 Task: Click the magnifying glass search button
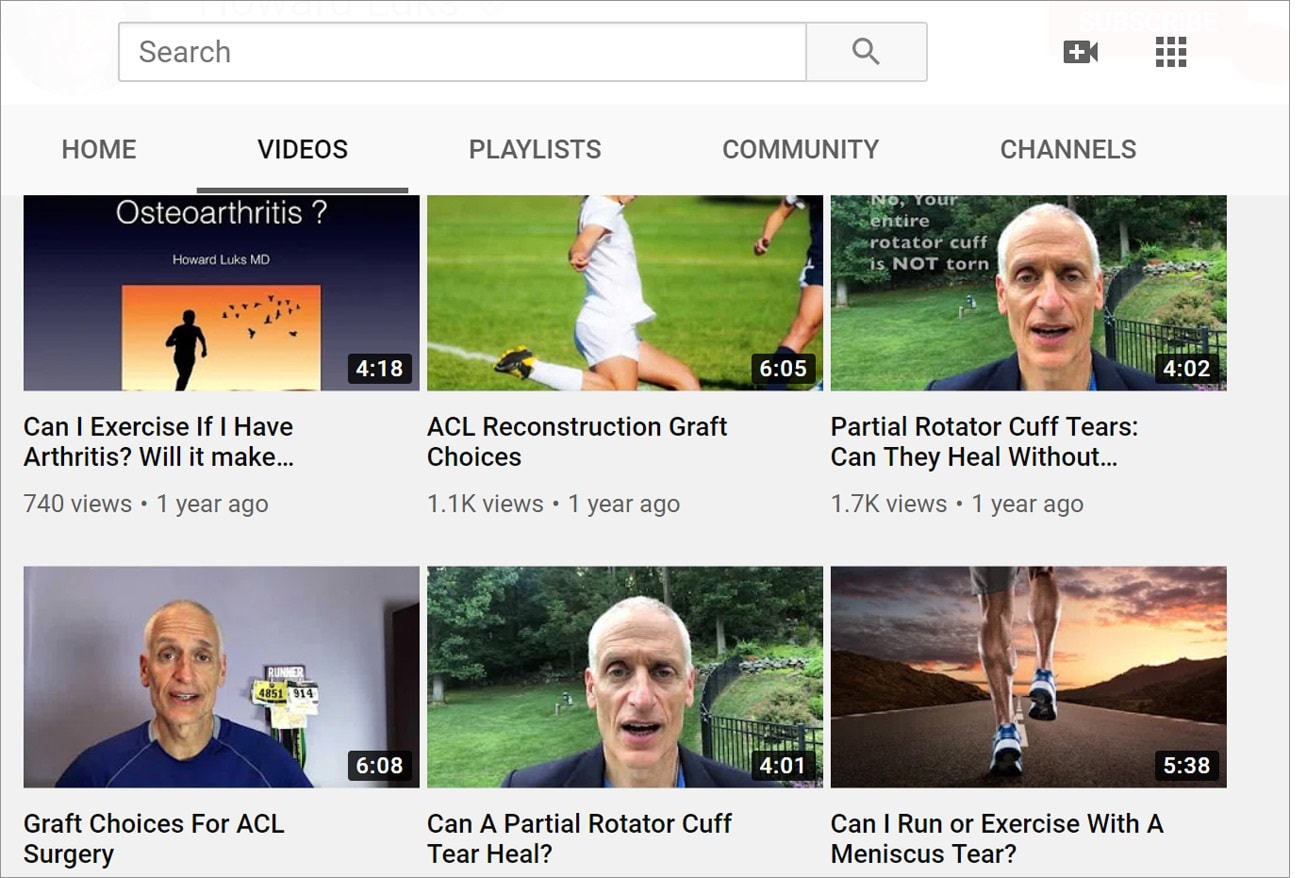866,52
